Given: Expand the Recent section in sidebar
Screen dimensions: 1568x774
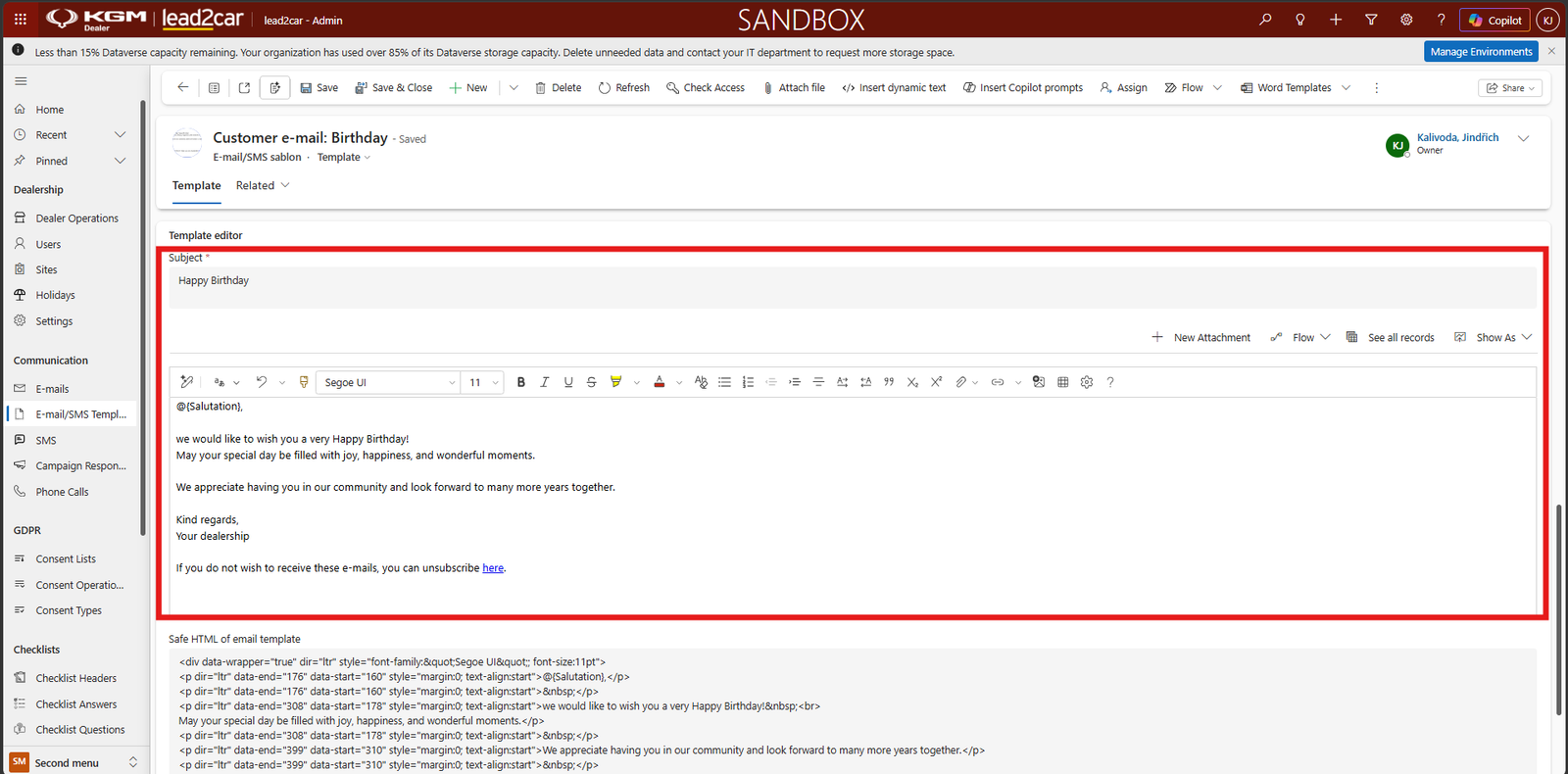Looking at the screenshot, I should tap(121, 135).
